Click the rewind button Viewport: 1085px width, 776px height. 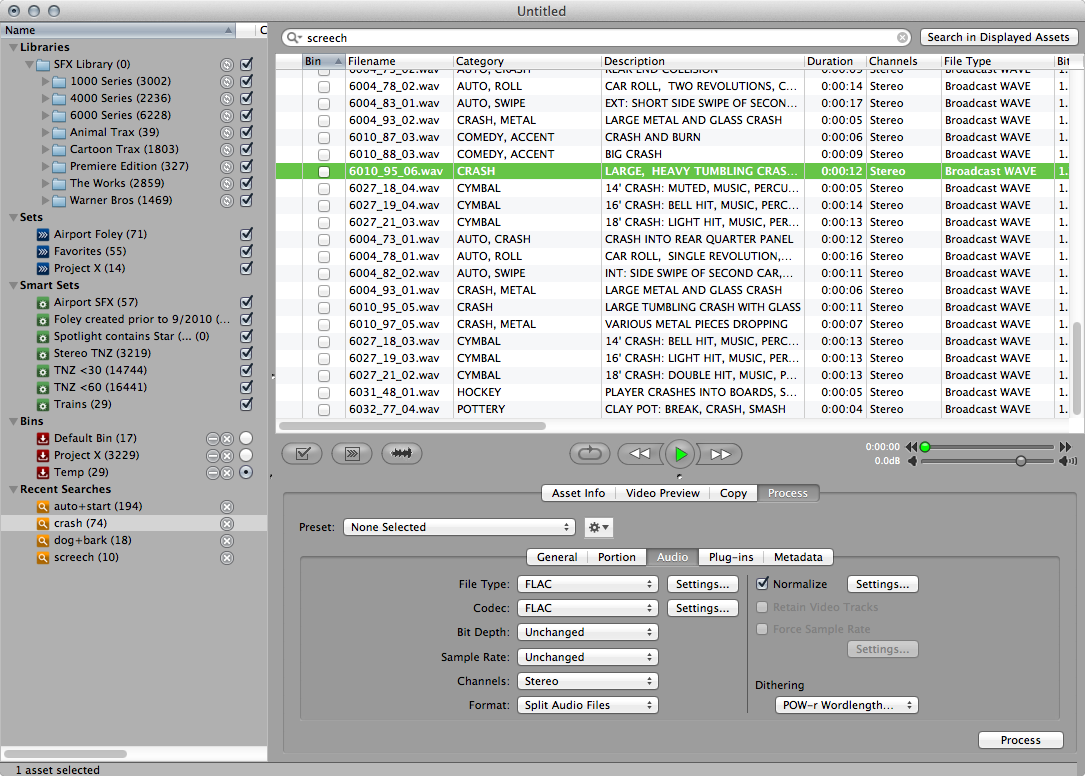pyautogui.click(x=639, y=453)
